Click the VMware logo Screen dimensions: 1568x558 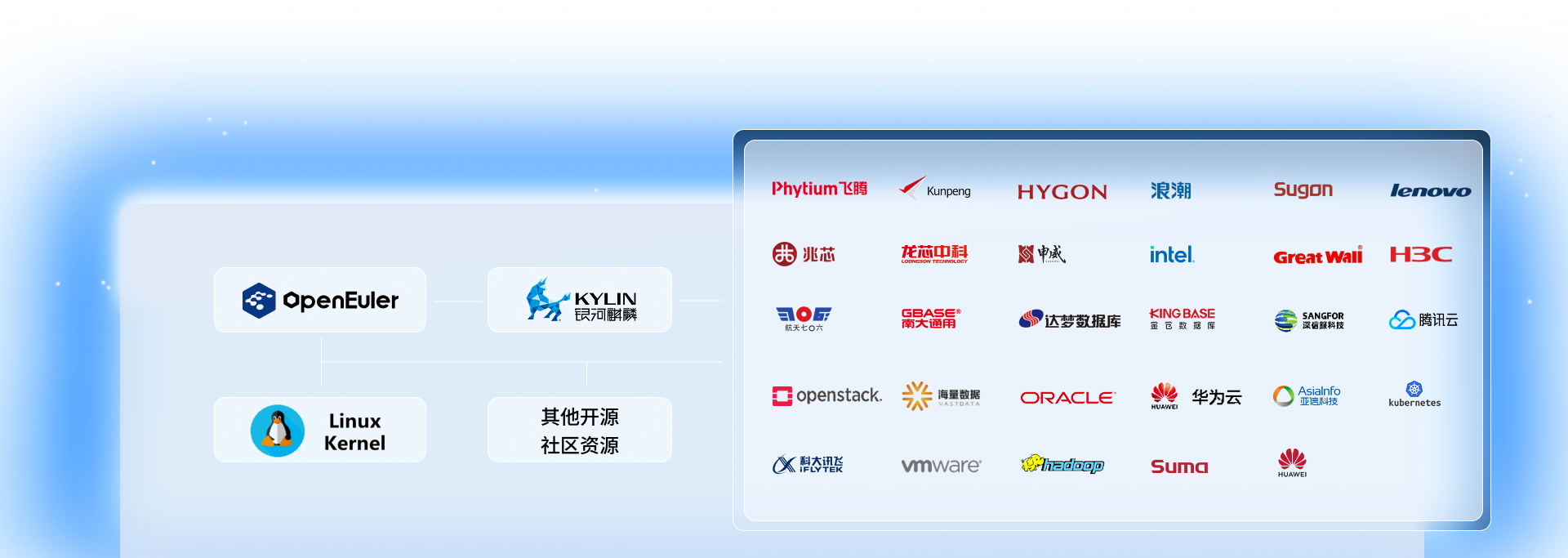pyautogui.click(x=941, y=465)
